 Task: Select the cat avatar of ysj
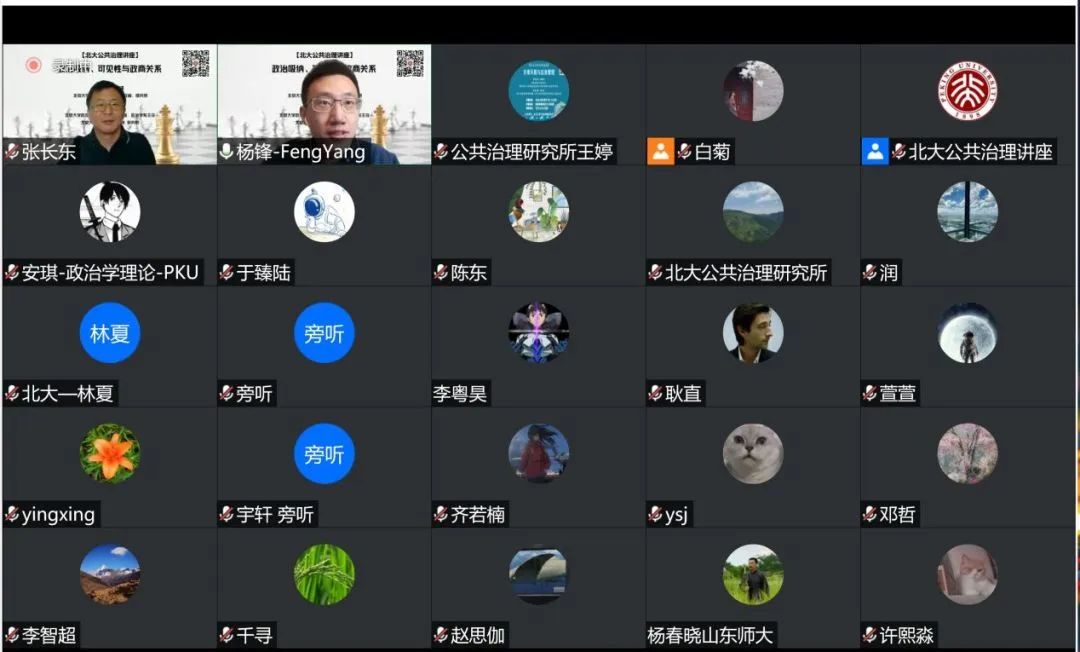(x=753, y=453)
